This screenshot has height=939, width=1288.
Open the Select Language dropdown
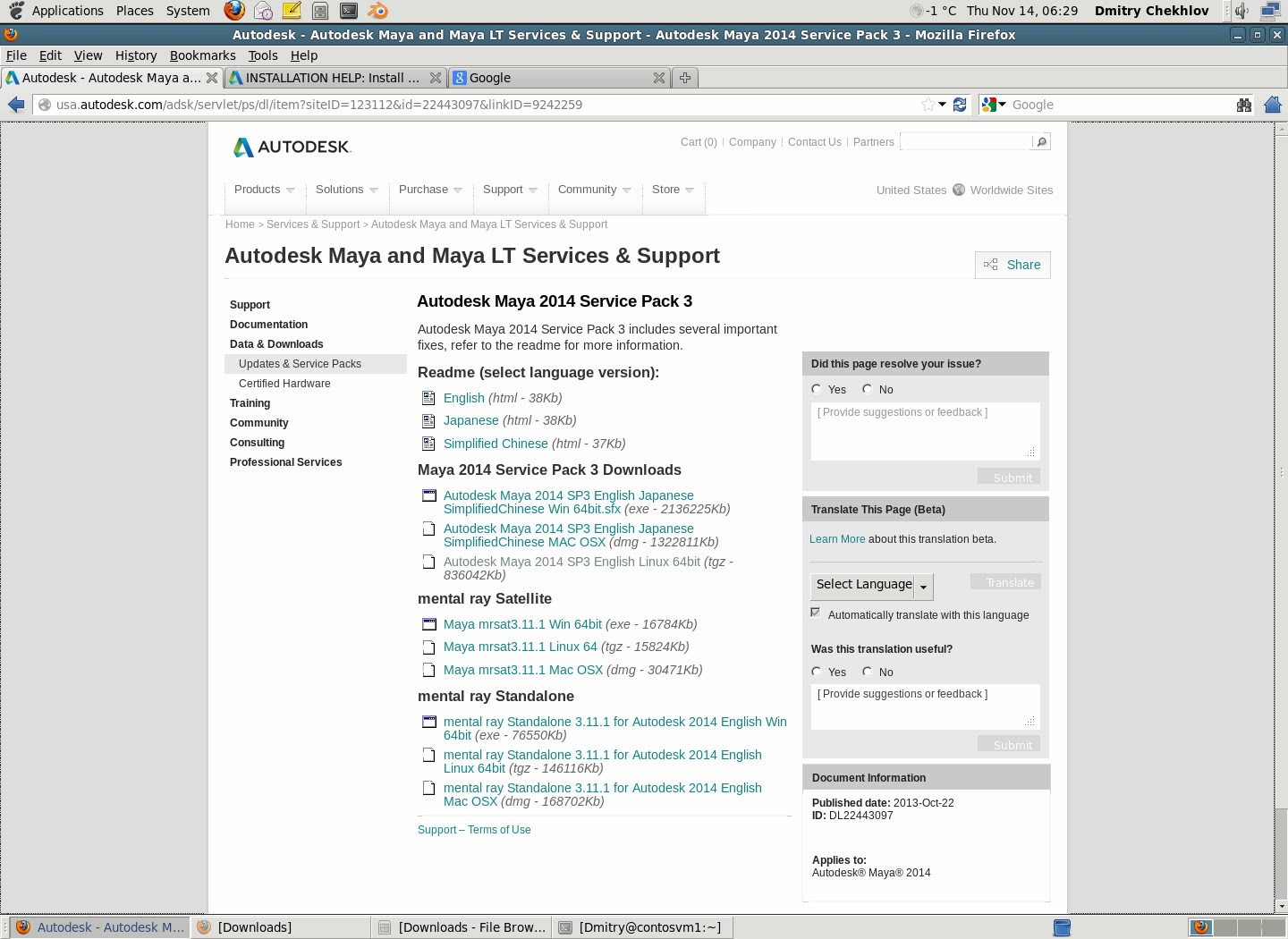[x=872, y=586]
